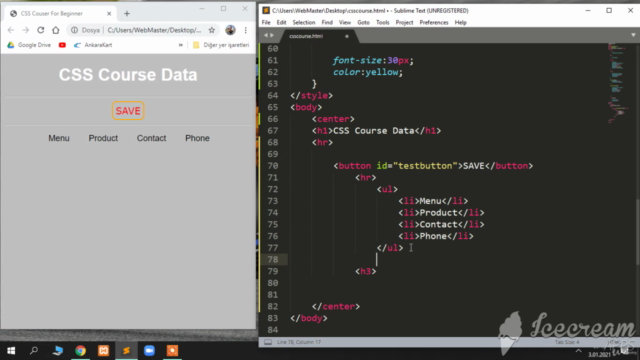Click Chrome's back navigation arrow

pos(11,30)
